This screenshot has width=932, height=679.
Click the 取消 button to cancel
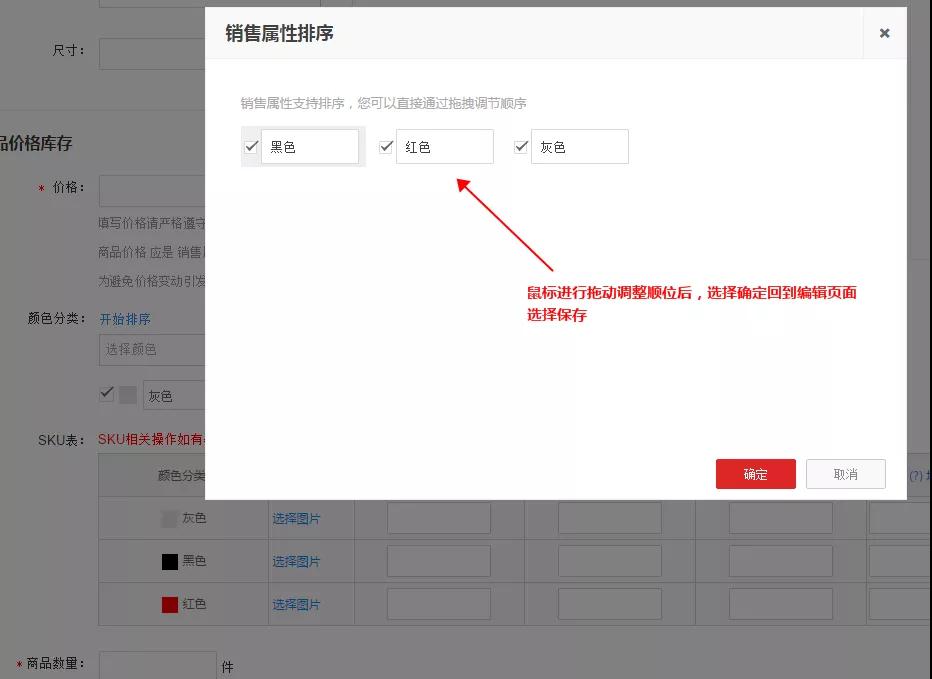845,474
